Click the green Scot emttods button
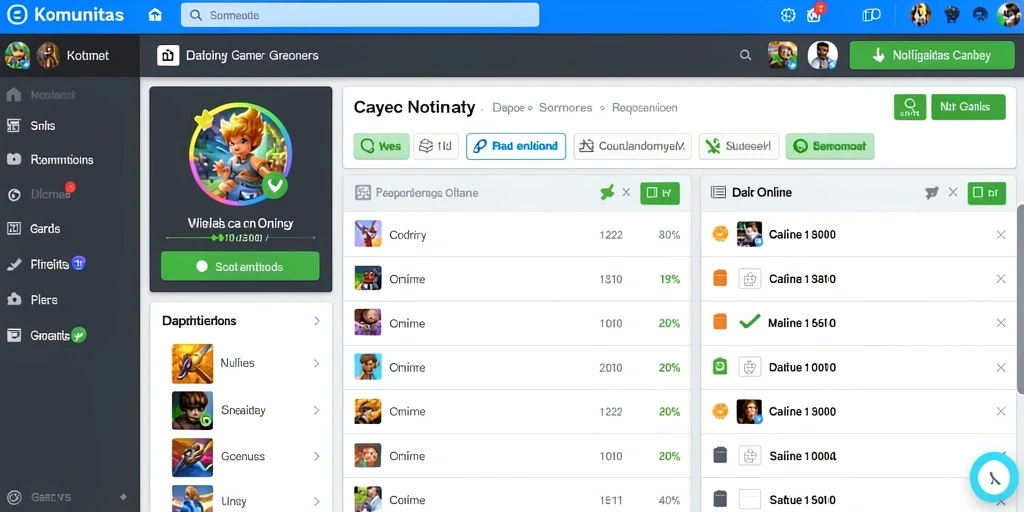This screenshot has height=512, width=1024. pyautogui.click(x=240, y=266)
